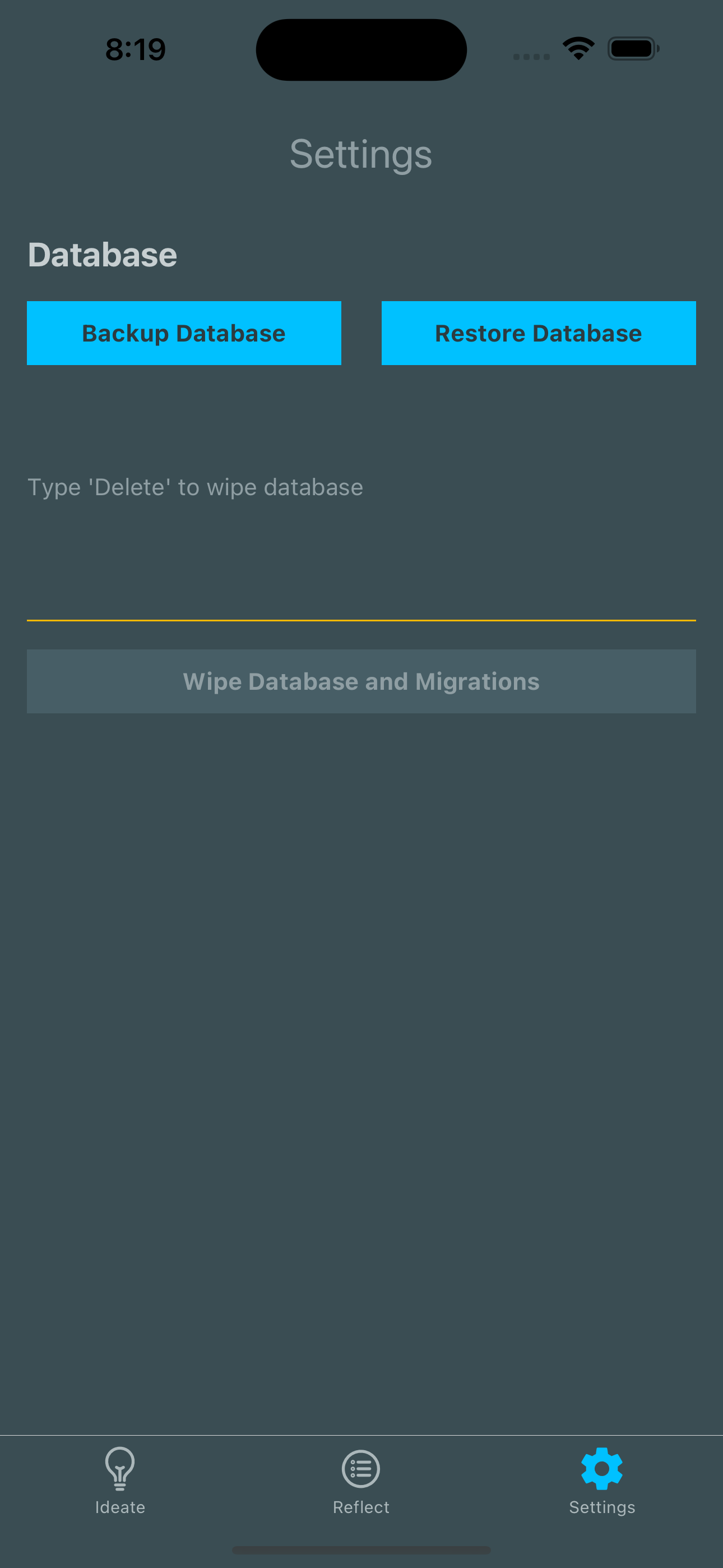The height and width of the screenshot is (1568, 723).
Task: Tap the blue Settings gear icon
Action: click(602, 1468)
